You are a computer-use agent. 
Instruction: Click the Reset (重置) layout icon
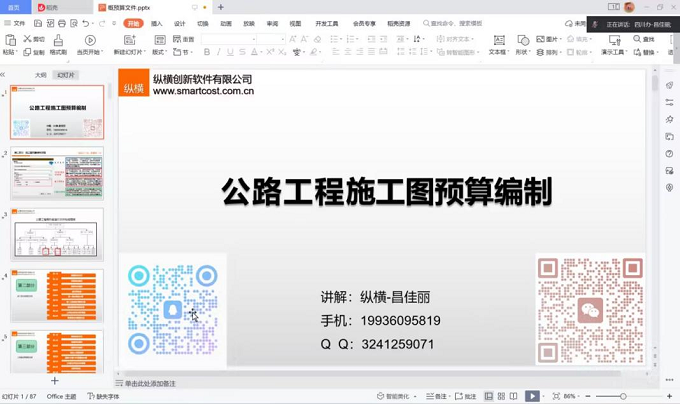click(177, 39)
